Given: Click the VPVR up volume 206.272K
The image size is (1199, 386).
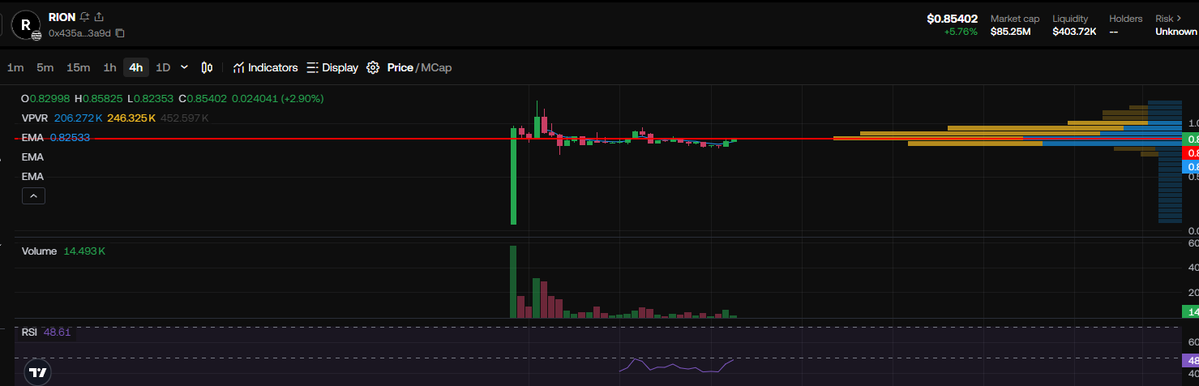Looking at the screenshot, I should coord(78,118).
